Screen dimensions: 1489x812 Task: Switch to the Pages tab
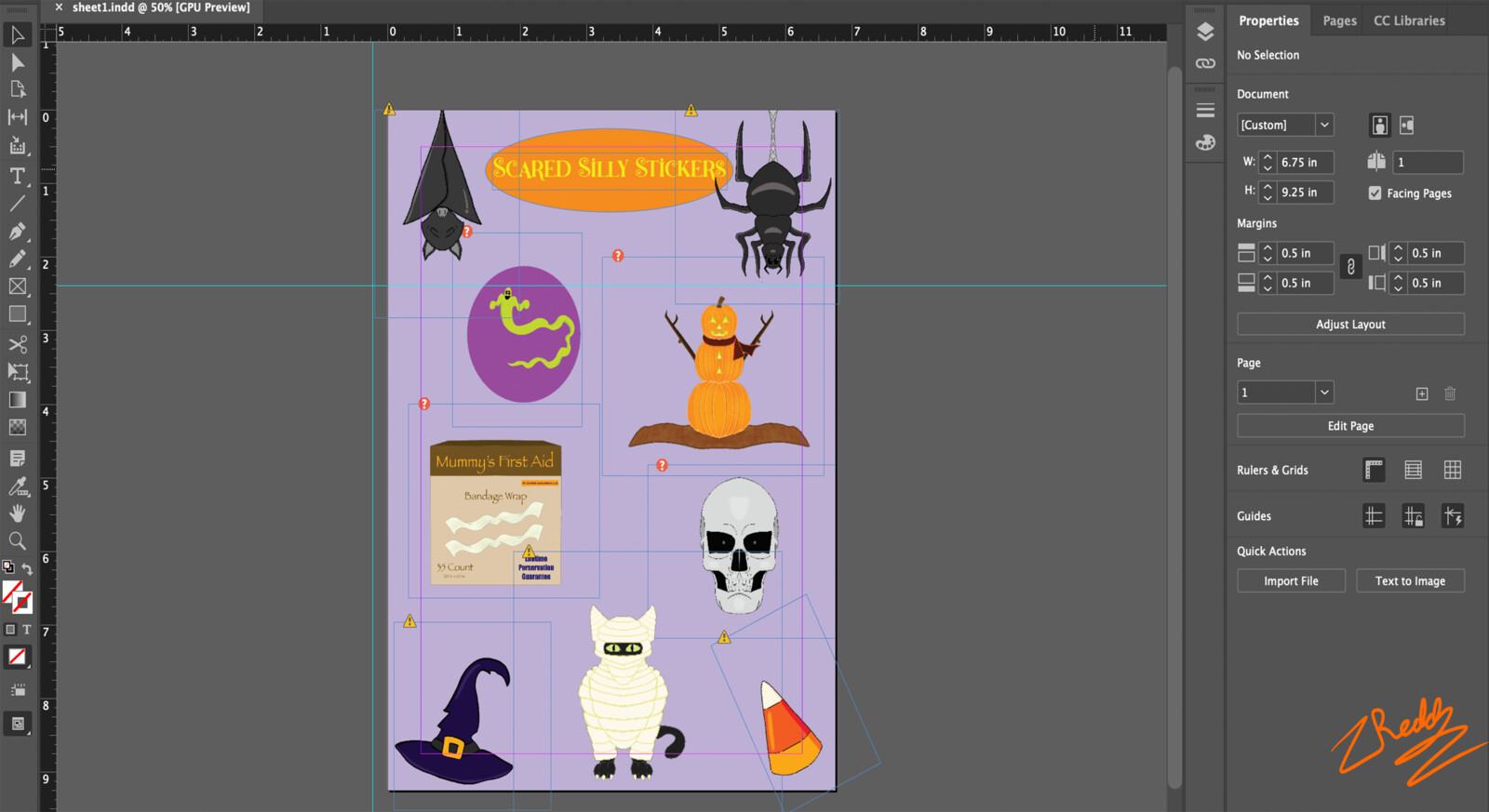click(x=1339, y=20)
